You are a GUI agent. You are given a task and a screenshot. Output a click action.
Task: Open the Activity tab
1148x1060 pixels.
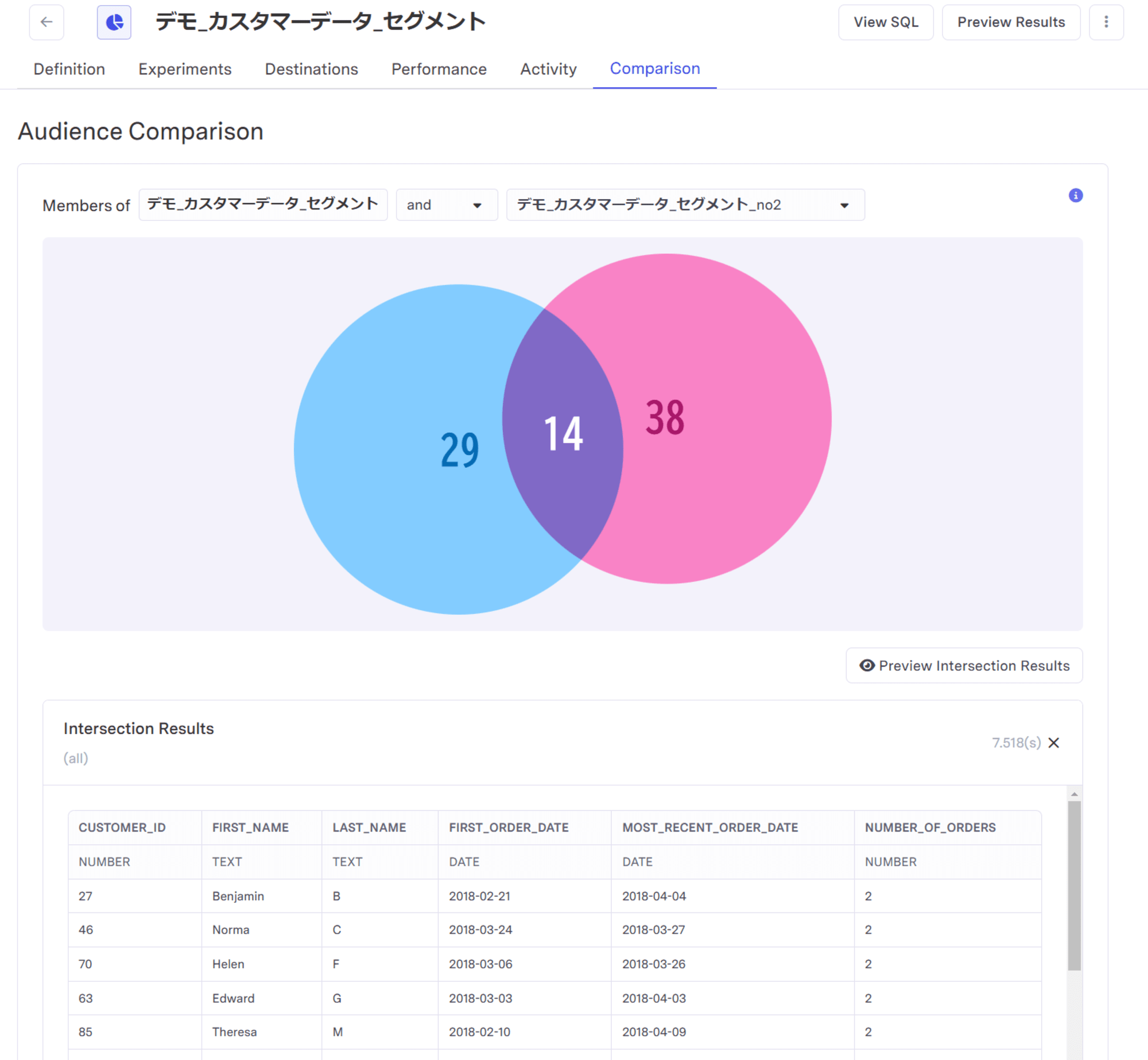(548, 69)
